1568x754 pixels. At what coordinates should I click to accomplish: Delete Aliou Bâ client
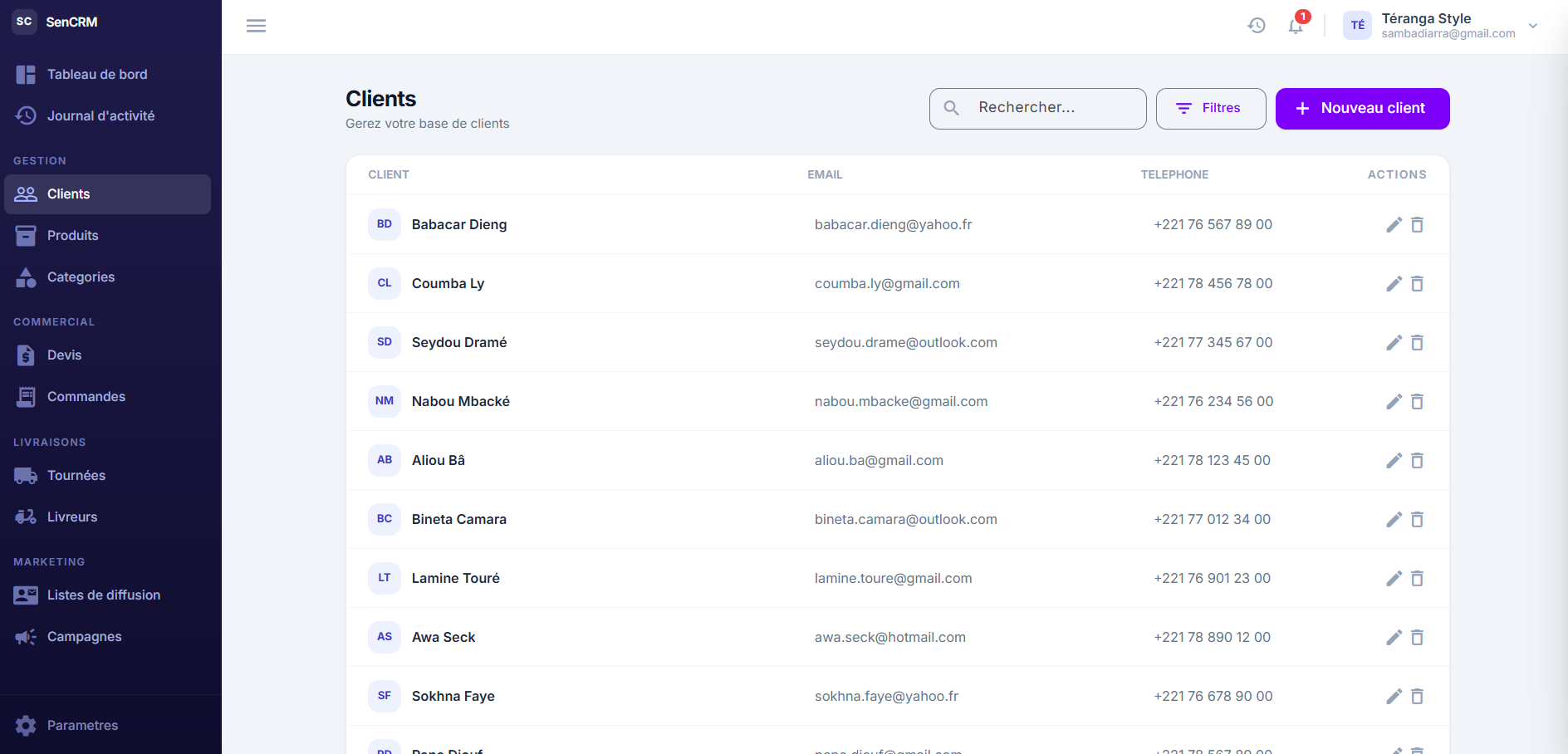(x=1418, y=461)
